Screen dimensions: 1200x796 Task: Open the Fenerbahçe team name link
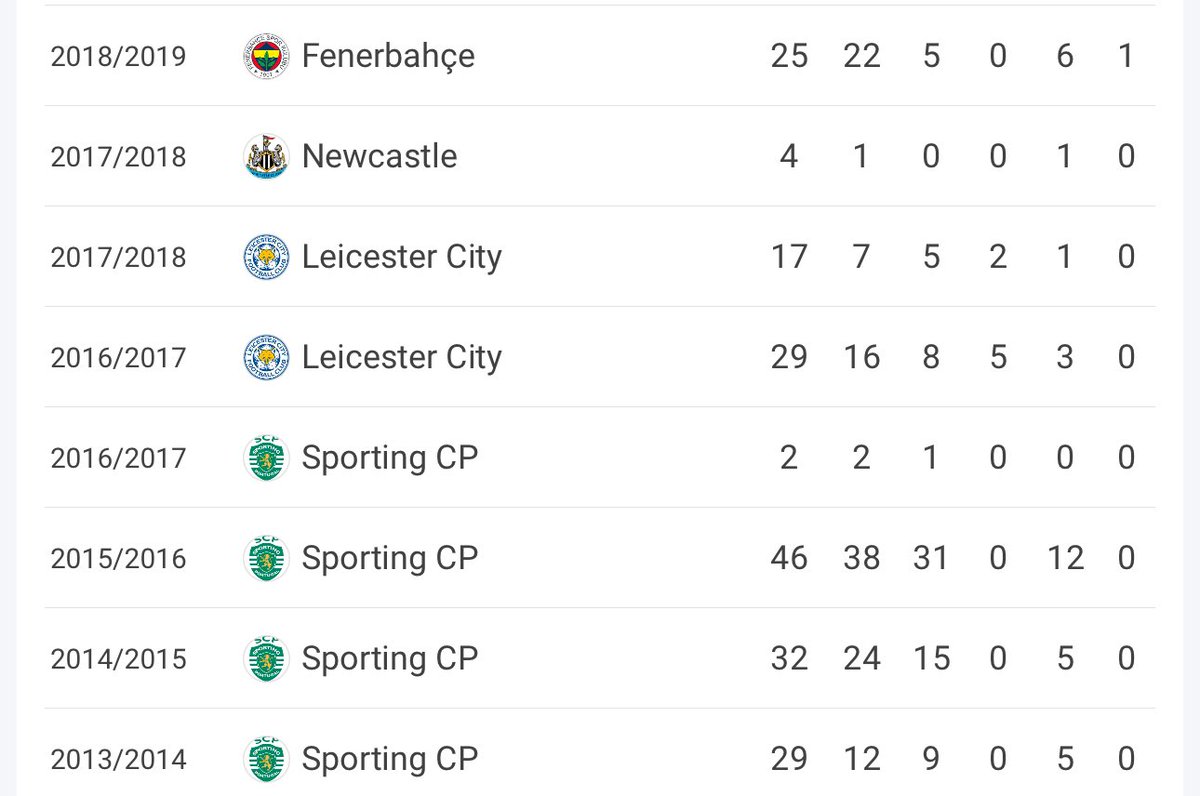pos(388,57)
